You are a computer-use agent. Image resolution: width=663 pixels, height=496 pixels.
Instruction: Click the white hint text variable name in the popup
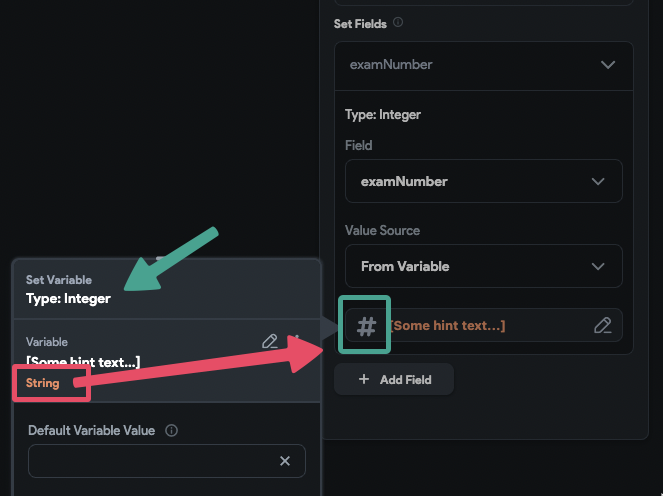point(83,362)
